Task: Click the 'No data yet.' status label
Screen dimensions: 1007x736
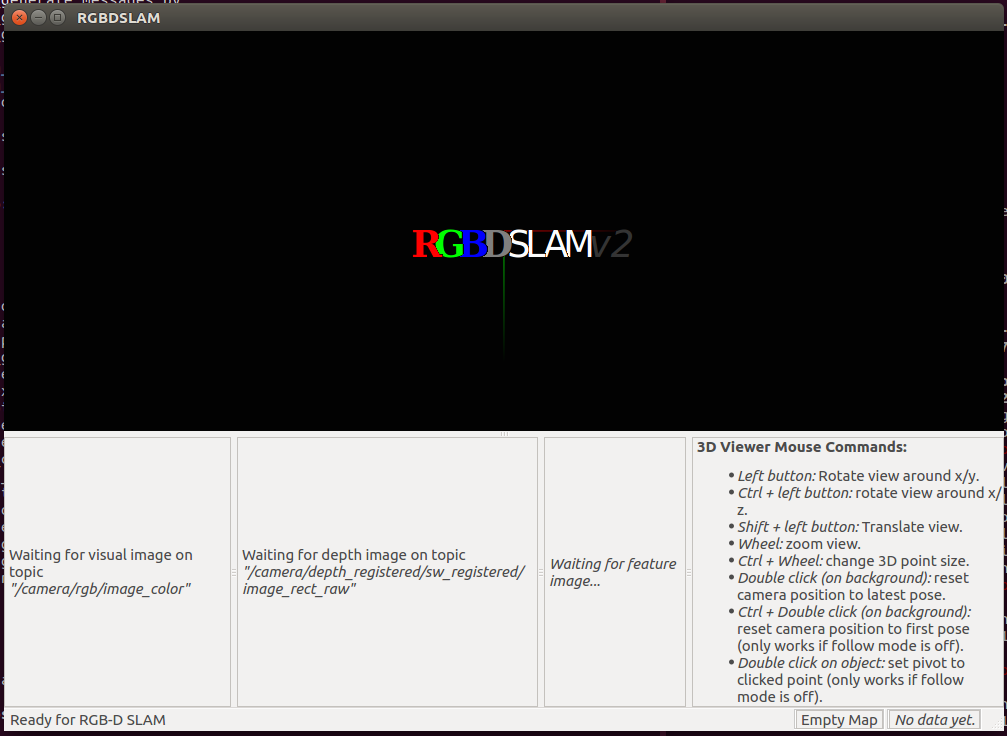Action: tap(934, 720)
